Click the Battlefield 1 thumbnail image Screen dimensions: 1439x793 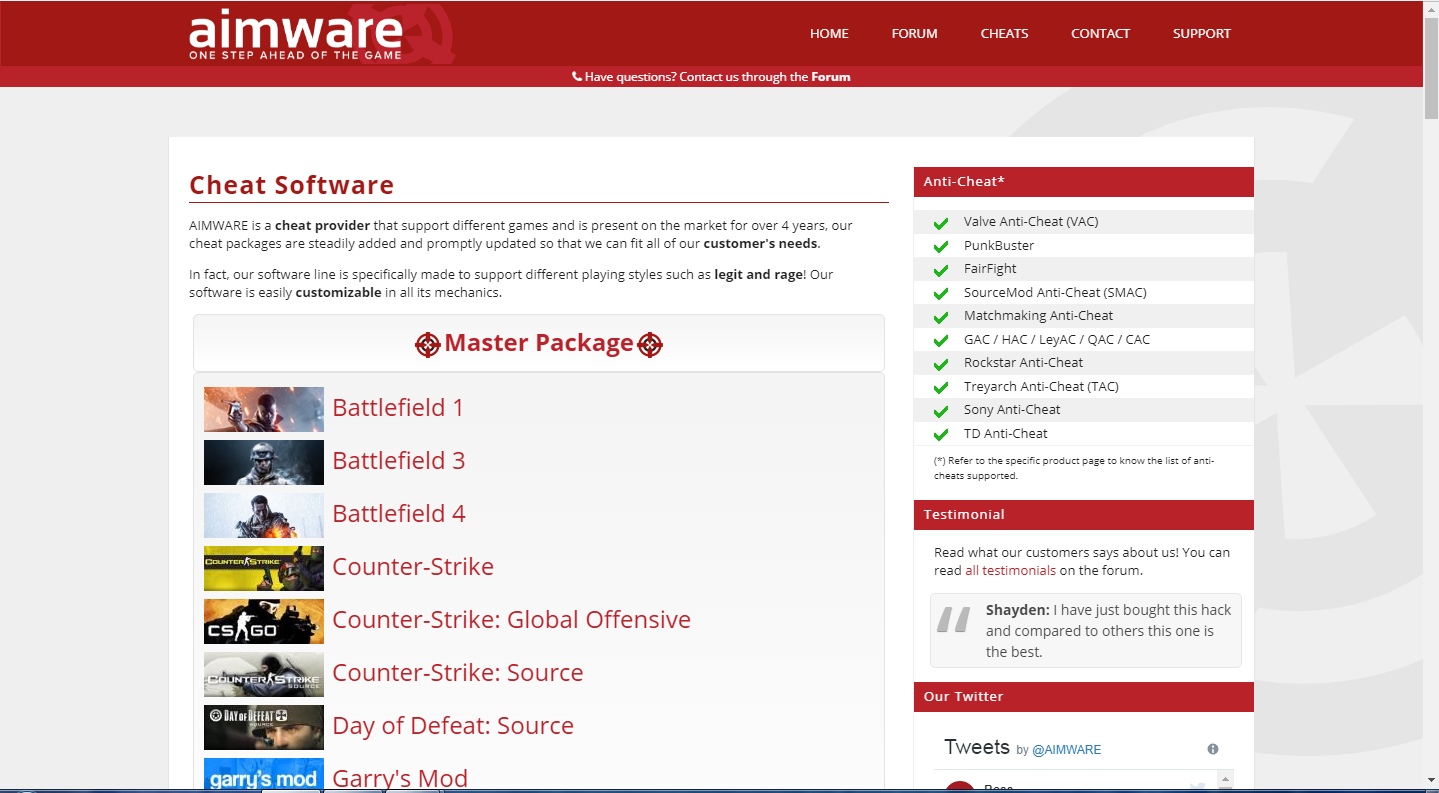click(x=264, y=409)
